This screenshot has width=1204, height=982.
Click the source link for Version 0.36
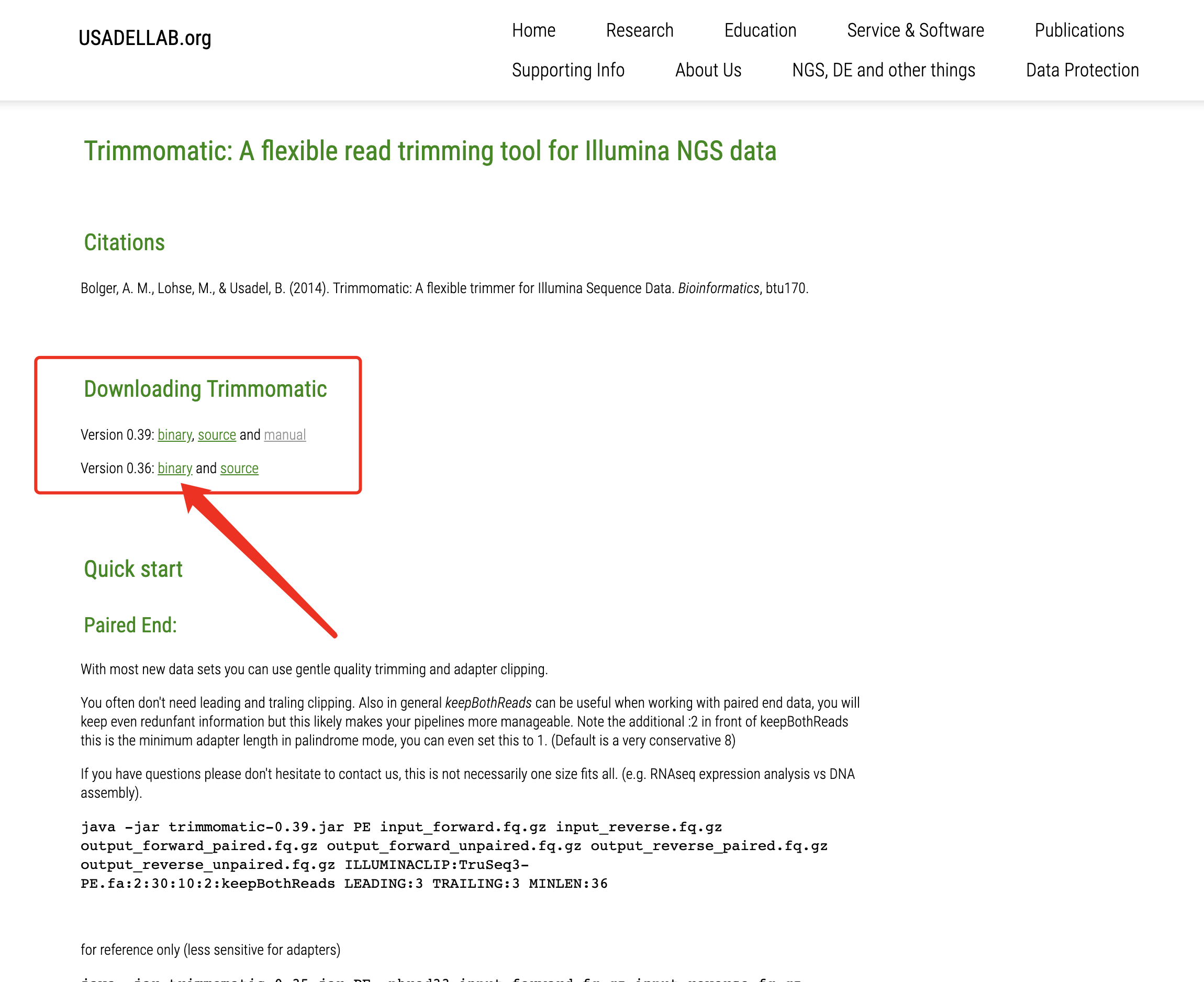(240, 467)
